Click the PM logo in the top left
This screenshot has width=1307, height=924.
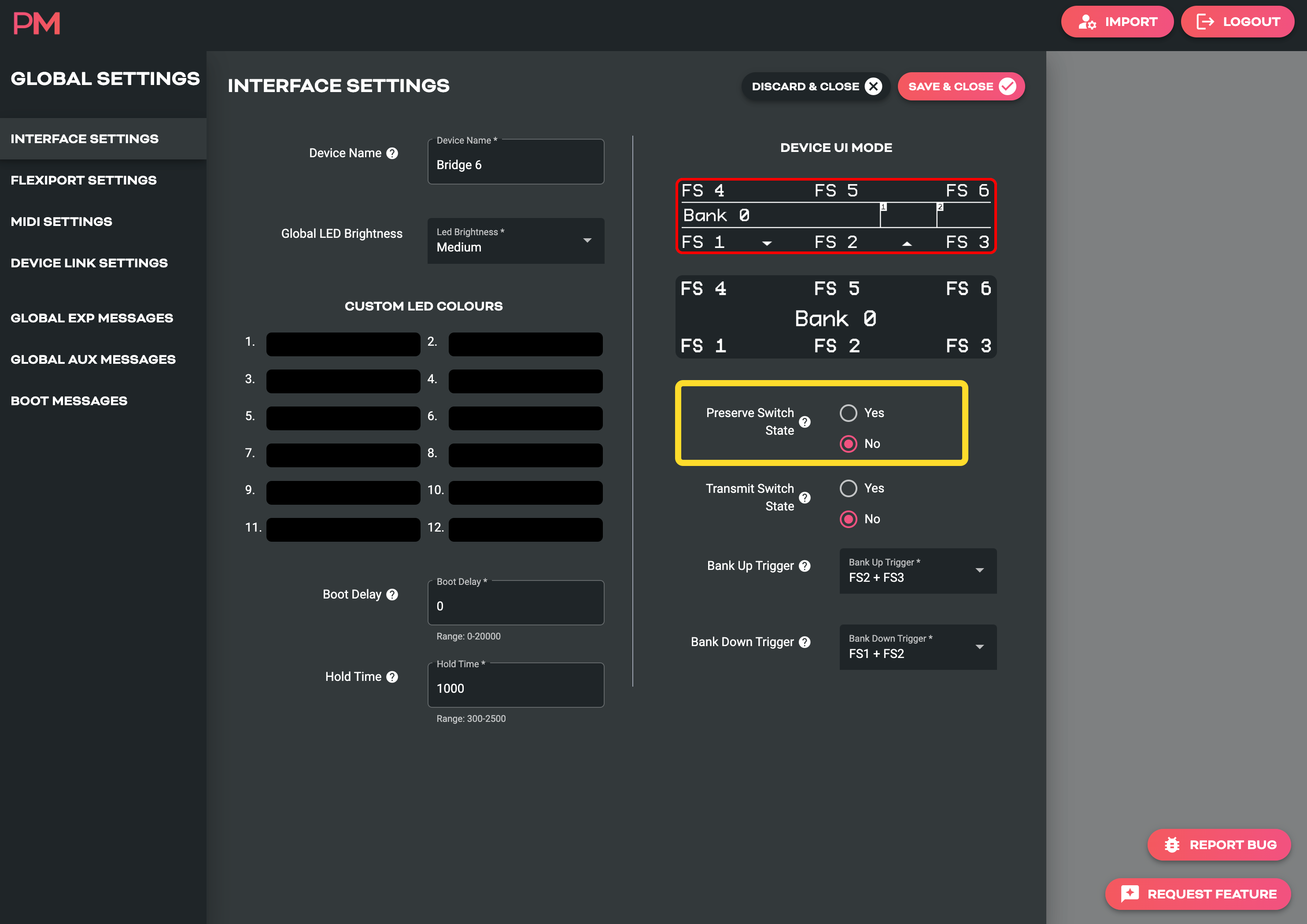(x=37, y=23)
